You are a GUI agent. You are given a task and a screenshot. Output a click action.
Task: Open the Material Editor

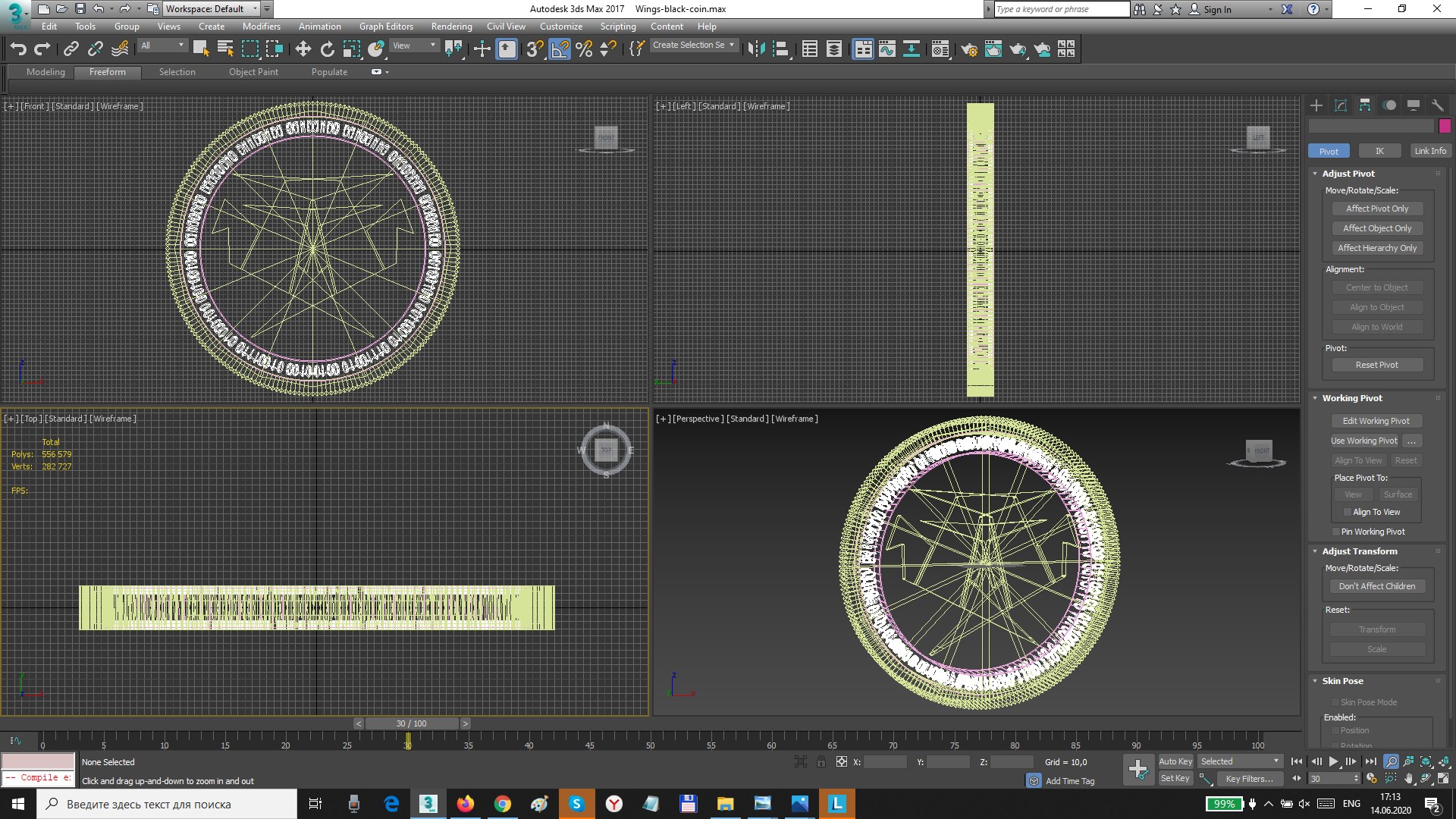tap(940, 49)
